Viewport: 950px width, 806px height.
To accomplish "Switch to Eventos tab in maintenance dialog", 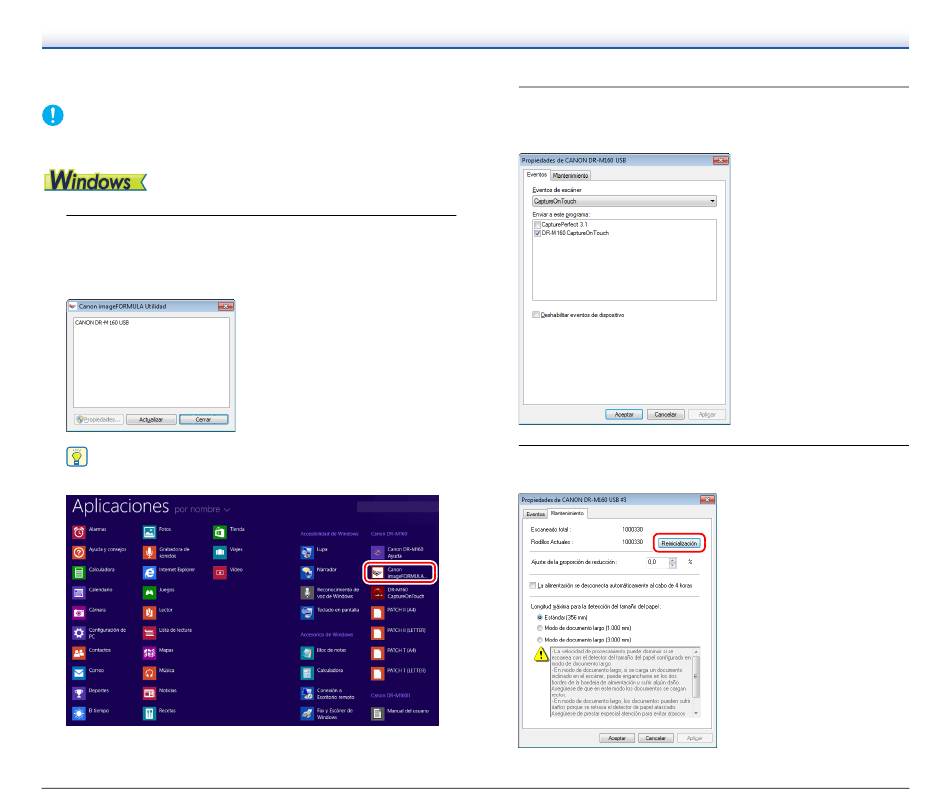I will [x=535, y=514].
